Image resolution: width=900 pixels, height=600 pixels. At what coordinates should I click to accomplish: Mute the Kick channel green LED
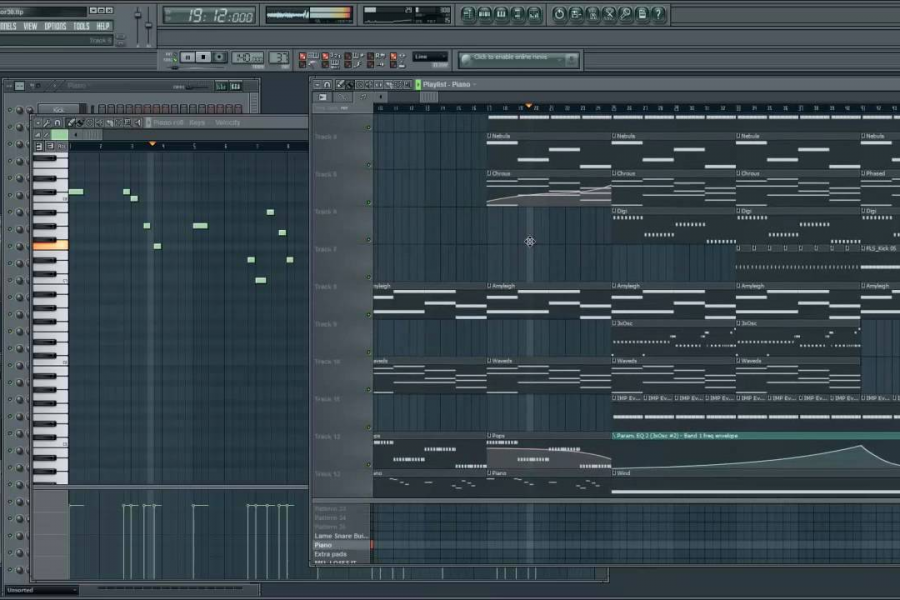(9, 110)
